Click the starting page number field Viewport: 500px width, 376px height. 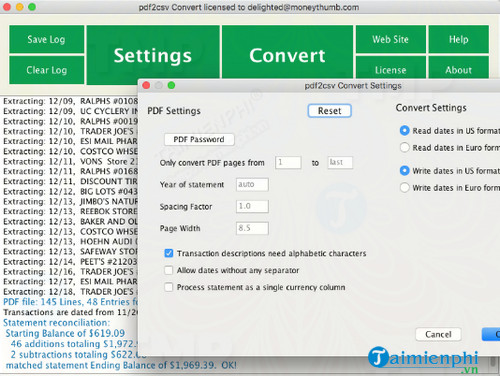point(288,162)
